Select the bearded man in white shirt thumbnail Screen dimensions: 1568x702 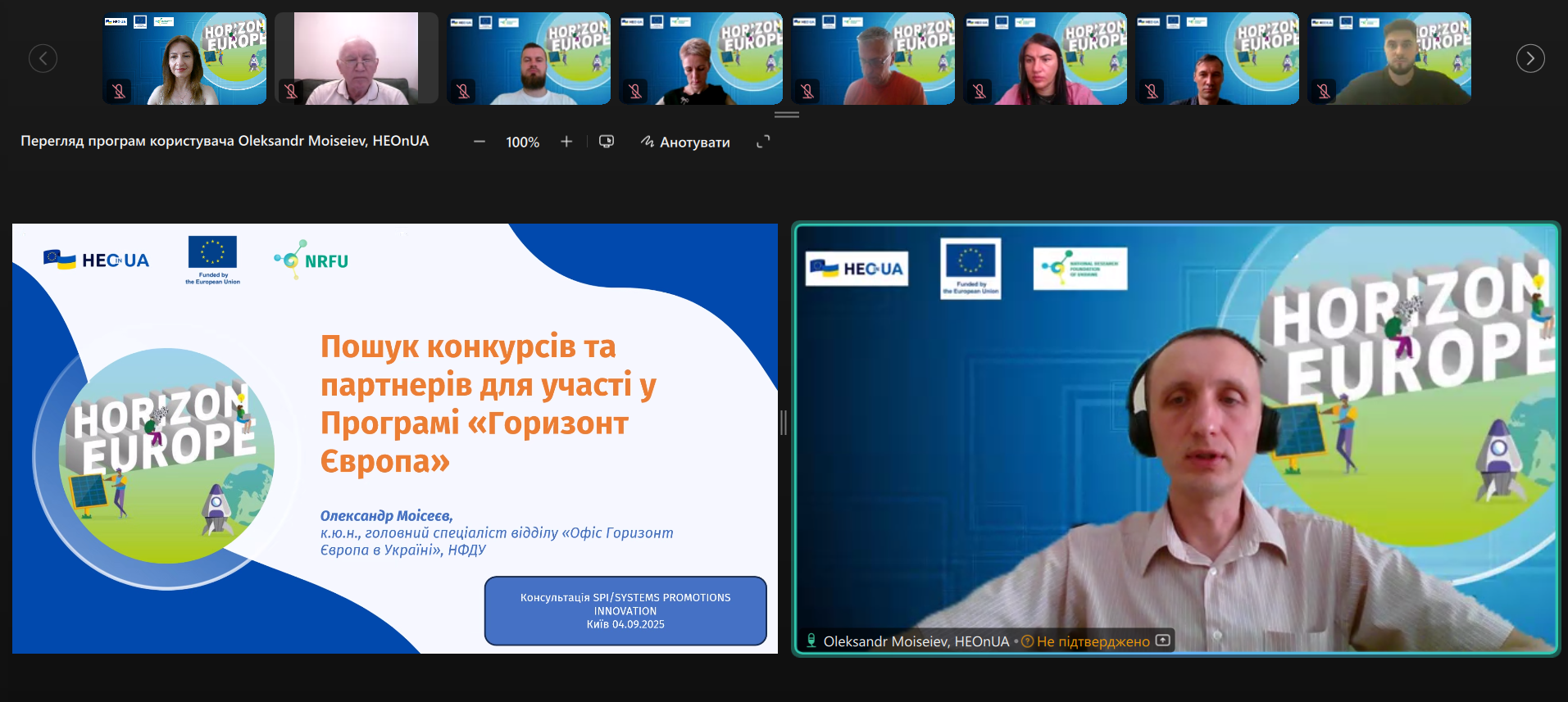point(529,58)
